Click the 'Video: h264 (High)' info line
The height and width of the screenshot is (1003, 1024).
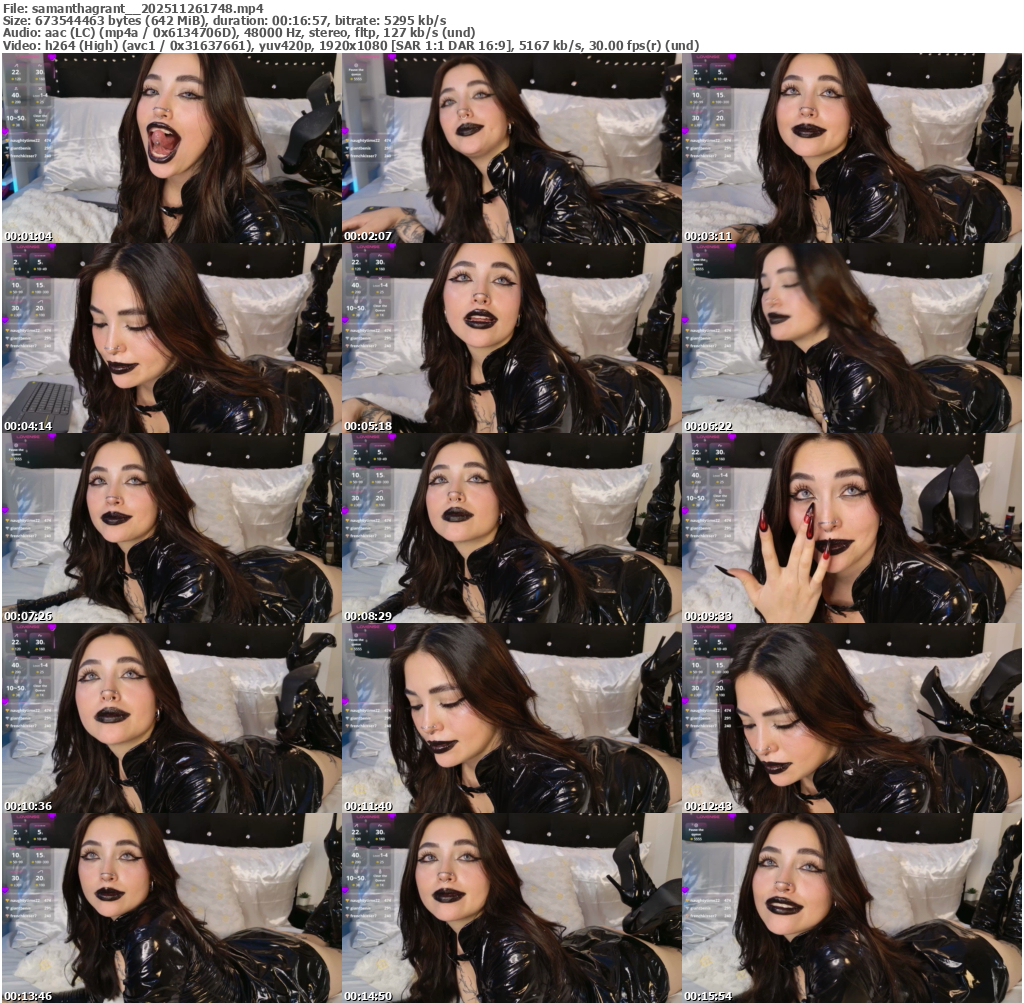coord(351,46)
